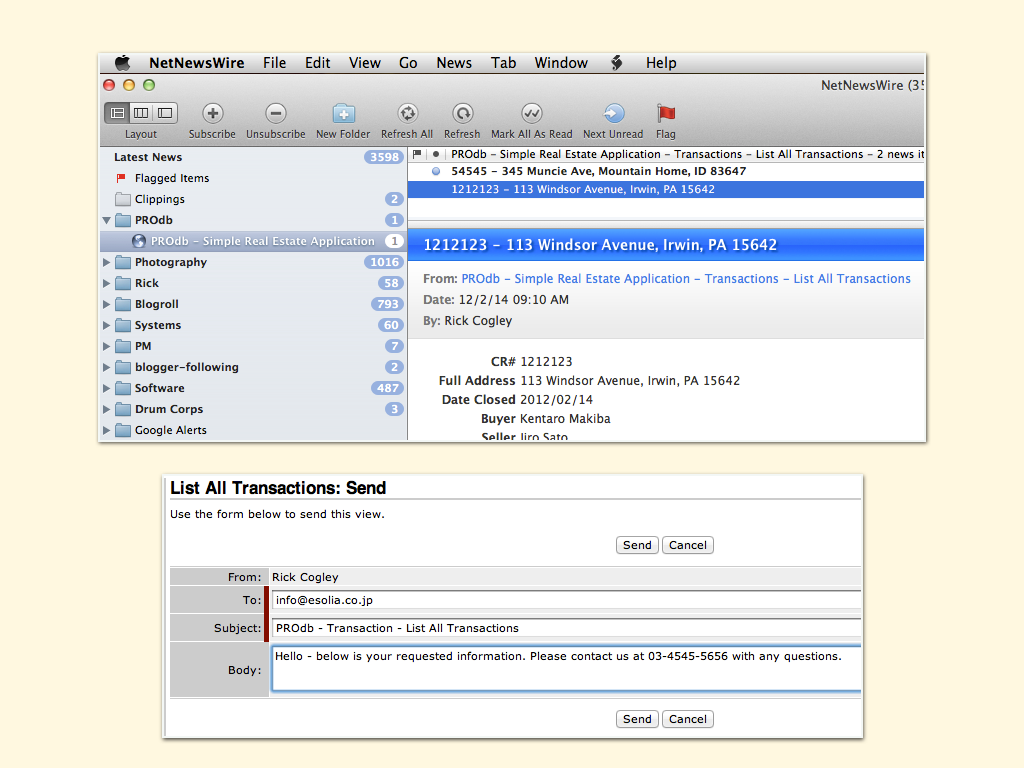Image resolution: width=1024 pixels, height=768 pixels.
Task: Flag the selected news item
Action: click(x=666, y=114)
